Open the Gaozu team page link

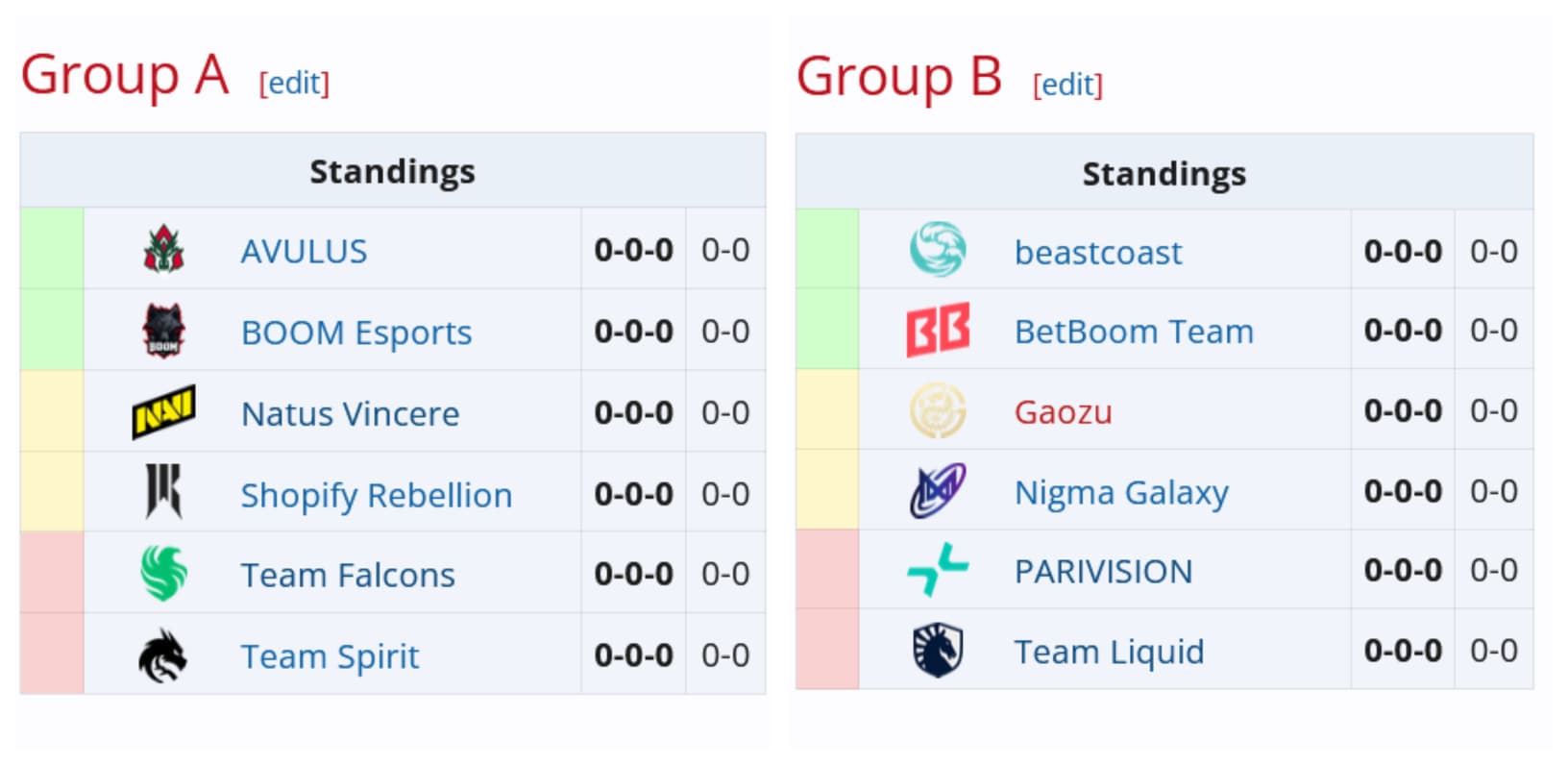(1063, 411)
